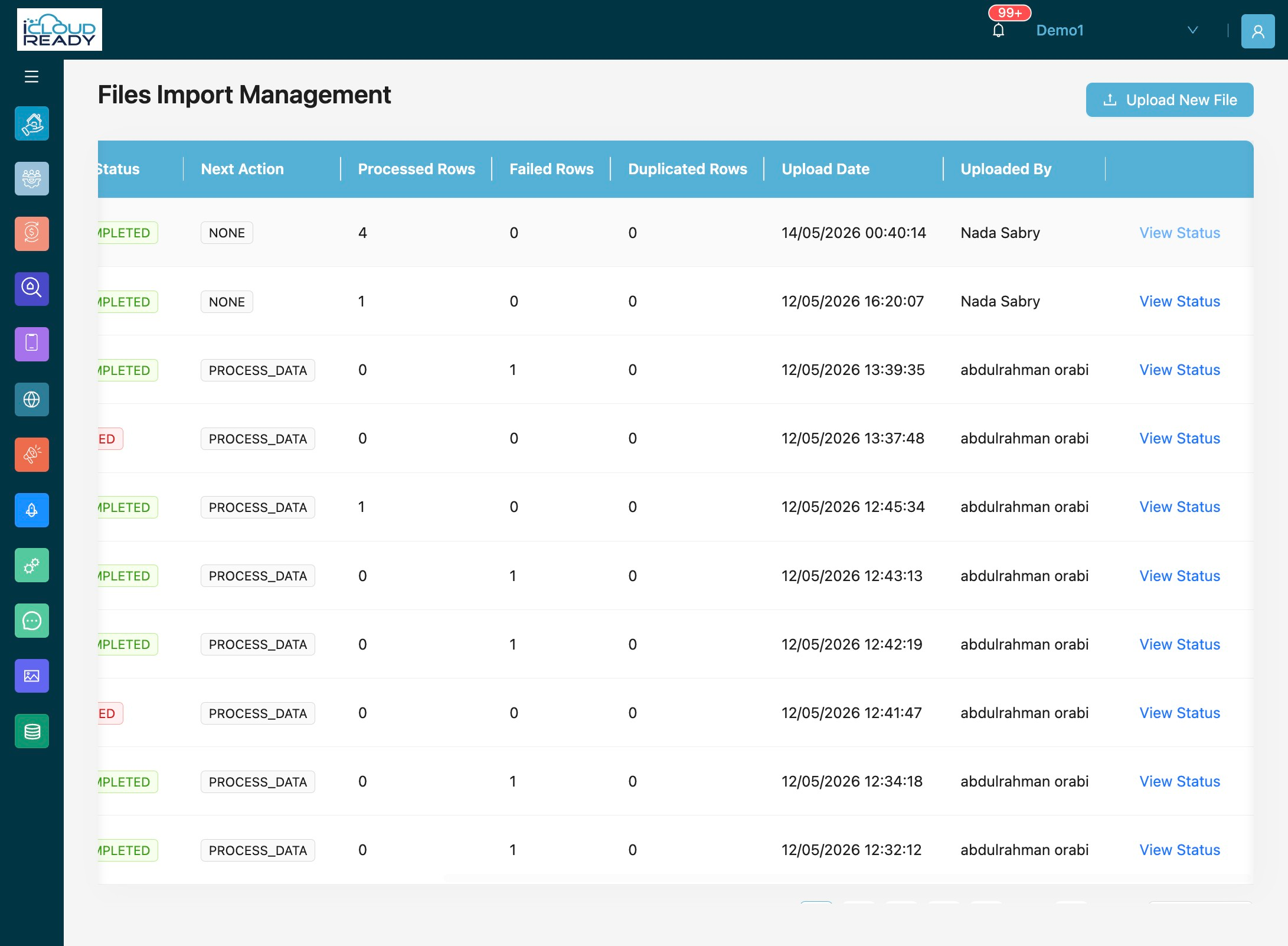Click the Failed Rows column header

tap(551, 169)
